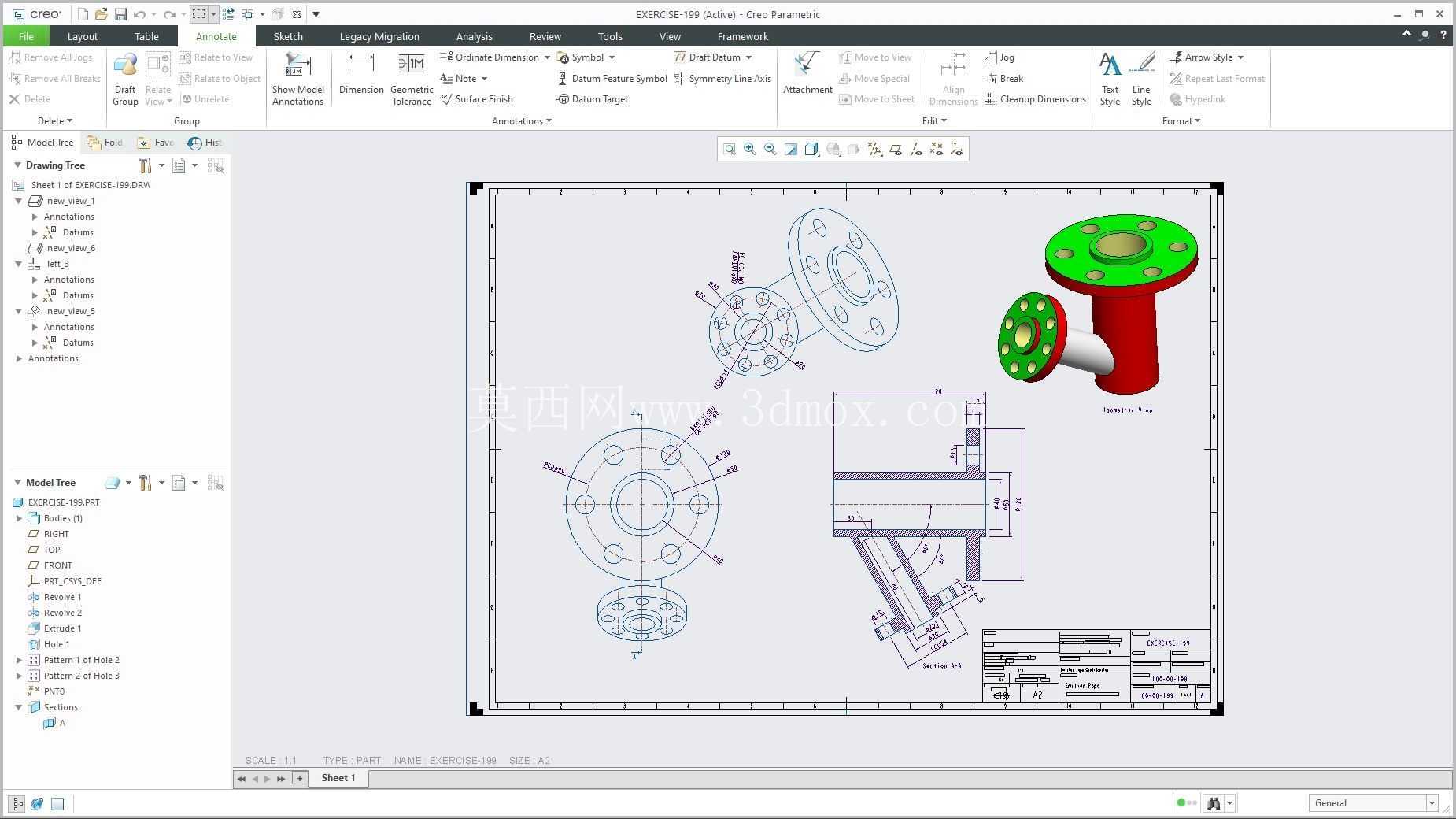Collapse the new_view_1 drawing tree node
This screenshot has height=819, width=1456.
[19, 201]
